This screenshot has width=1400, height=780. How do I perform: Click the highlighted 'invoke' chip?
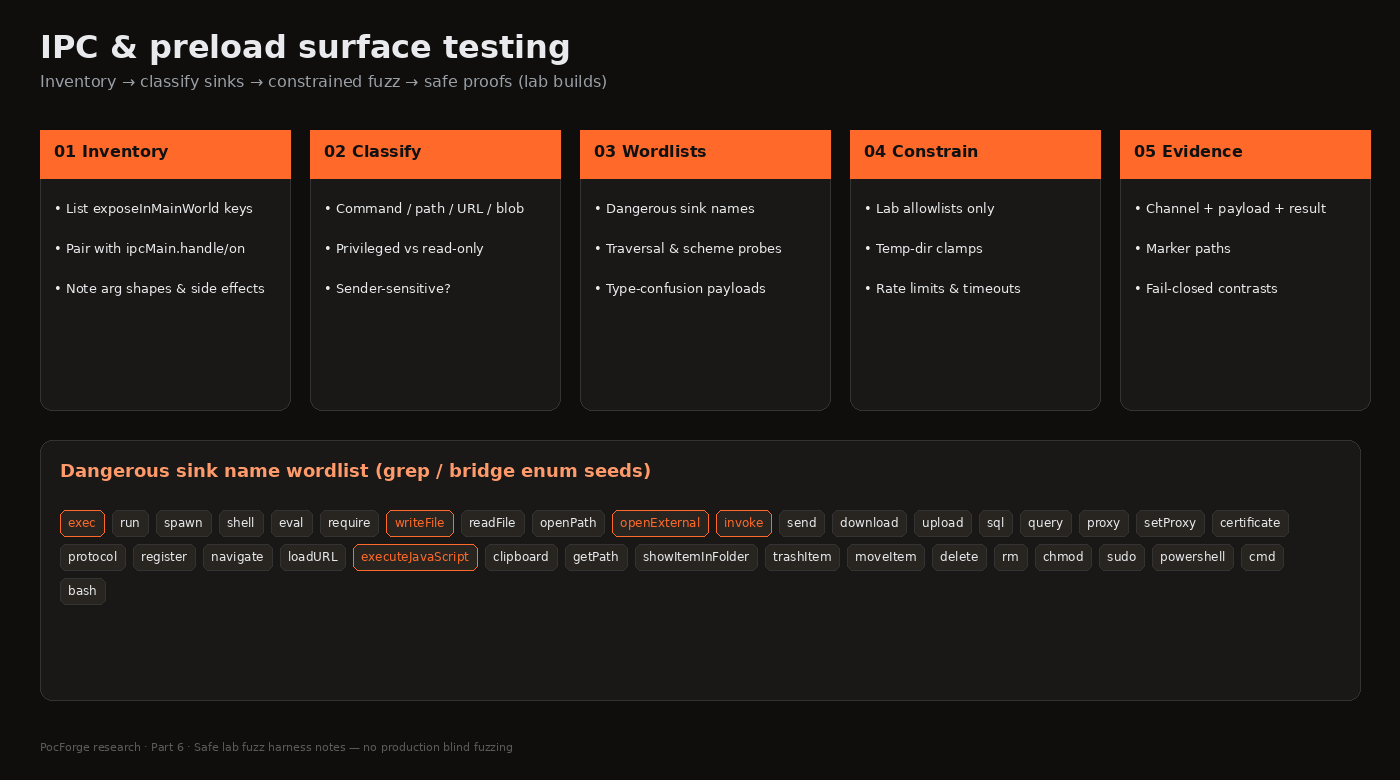744,523
